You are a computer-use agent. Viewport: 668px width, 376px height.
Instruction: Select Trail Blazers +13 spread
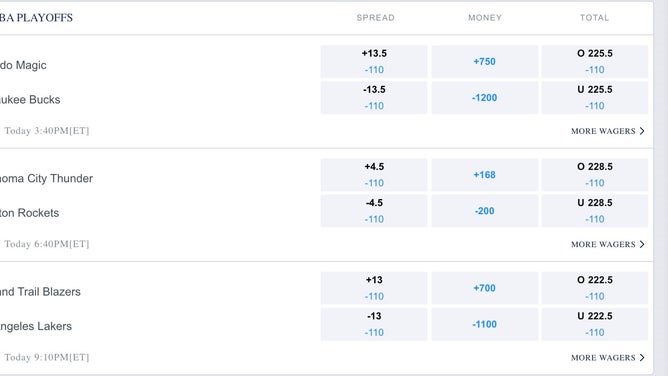tap(374, 288)
